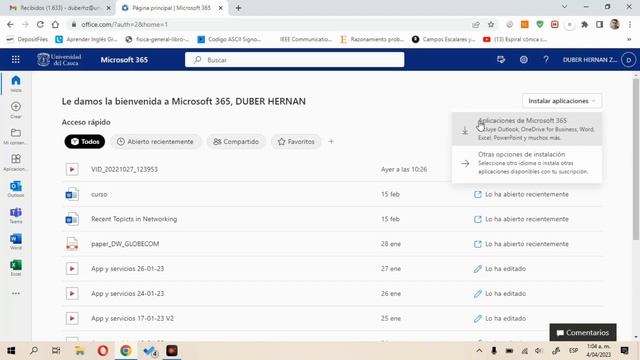The image size is (640, 360).
Task: Click the ESP language indicator
Action: click(x=573, y=351)
